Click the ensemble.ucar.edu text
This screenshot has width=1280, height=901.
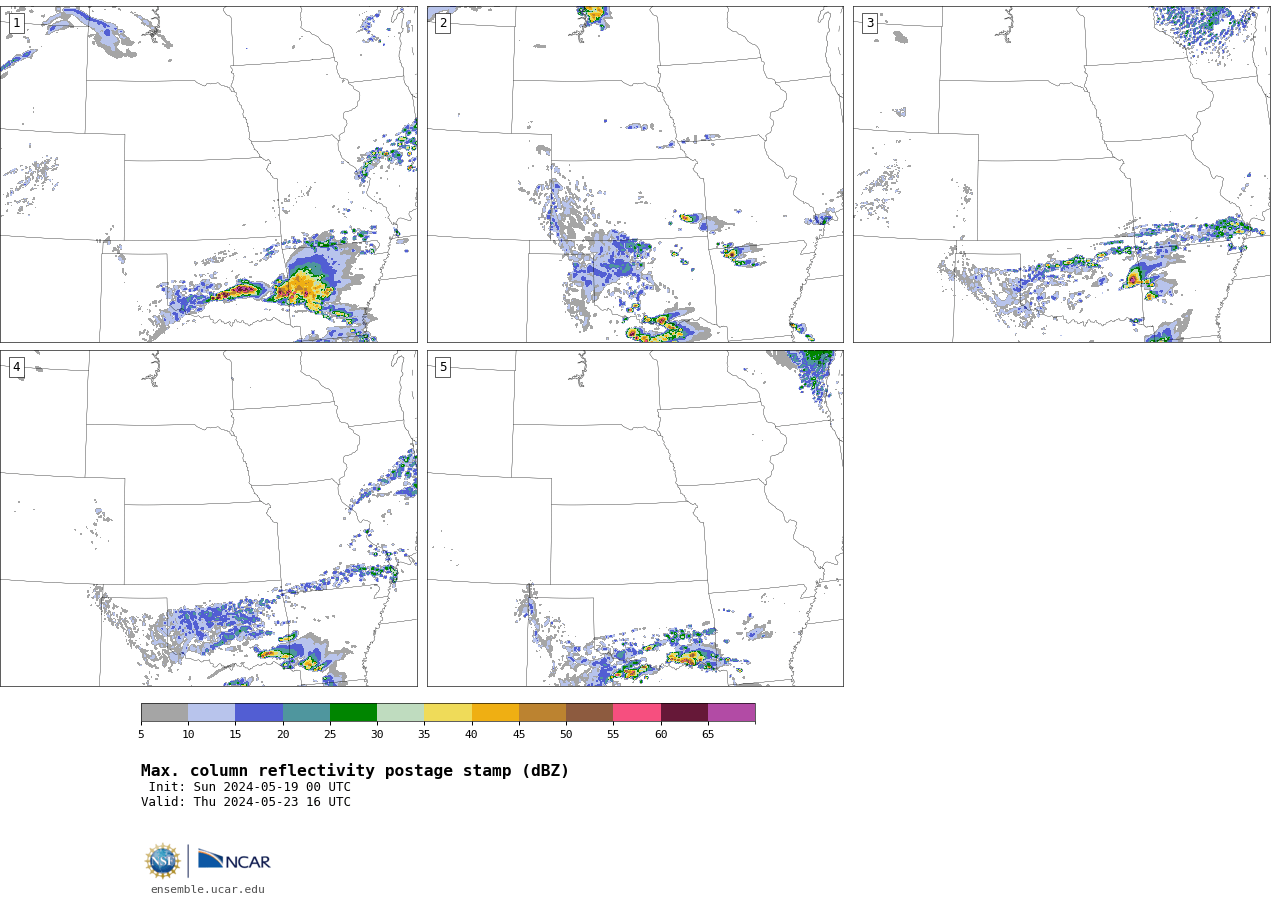208,889
